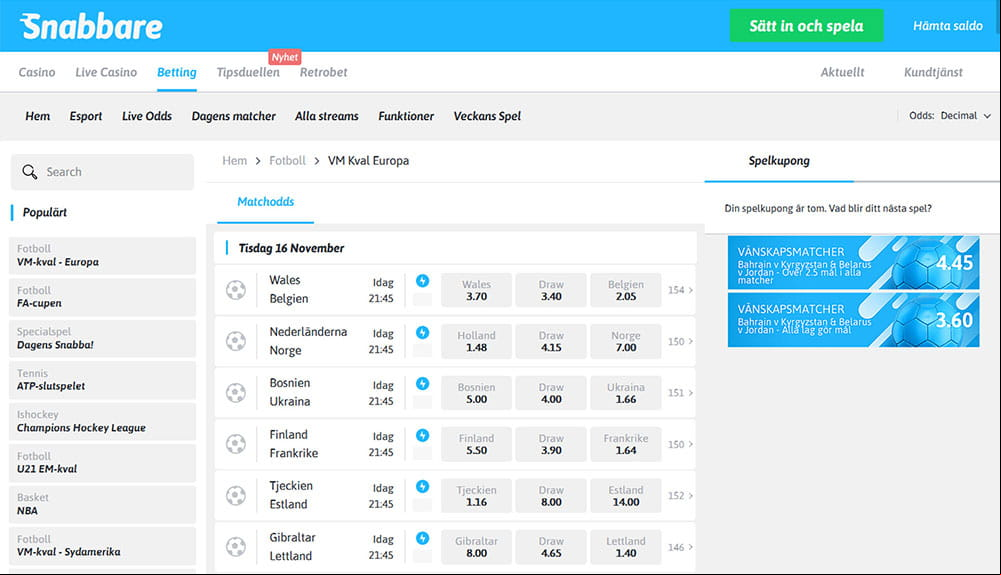Bet on Belgien at 2.05
The height and width of the screenshot is (575, 1001).
pos(626,290)
